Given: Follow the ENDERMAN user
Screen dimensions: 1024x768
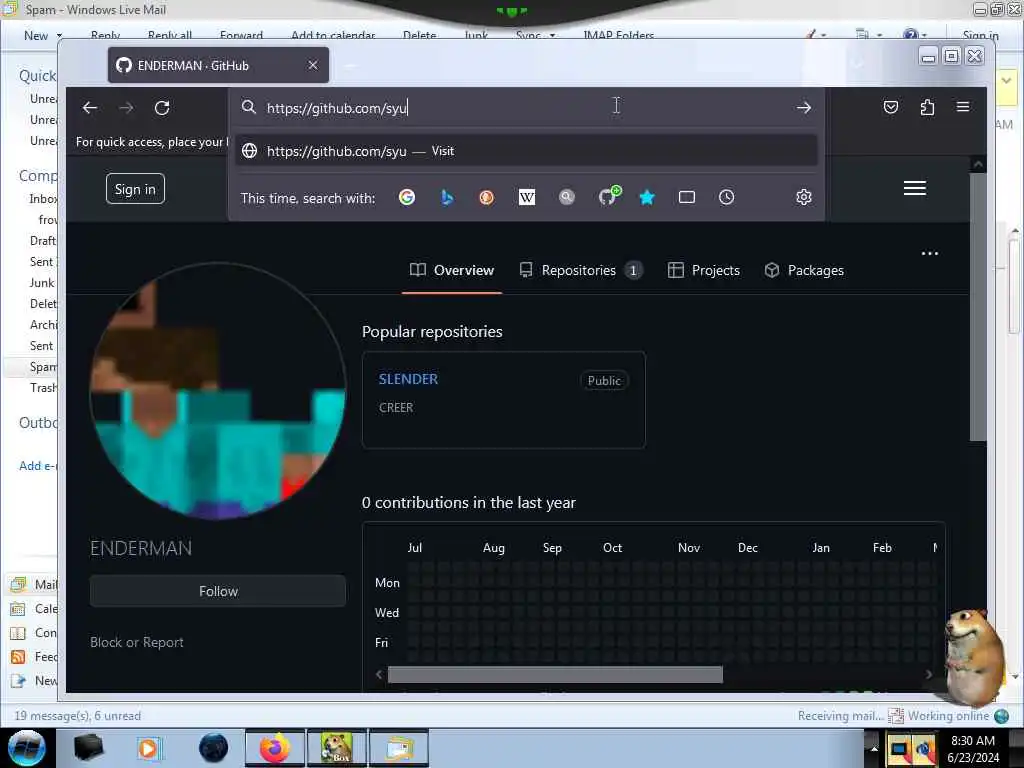Looking at the screenshot, I should [x=218, y=591].
